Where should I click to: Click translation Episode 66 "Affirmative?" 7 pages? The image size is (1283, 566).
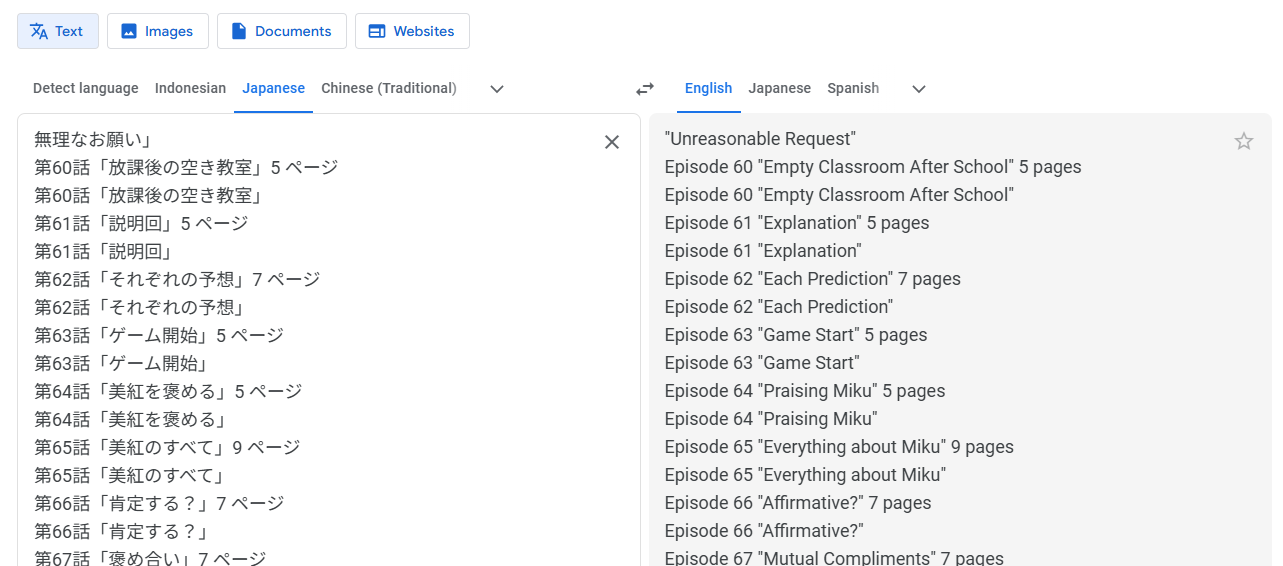[x=798, y=503]
